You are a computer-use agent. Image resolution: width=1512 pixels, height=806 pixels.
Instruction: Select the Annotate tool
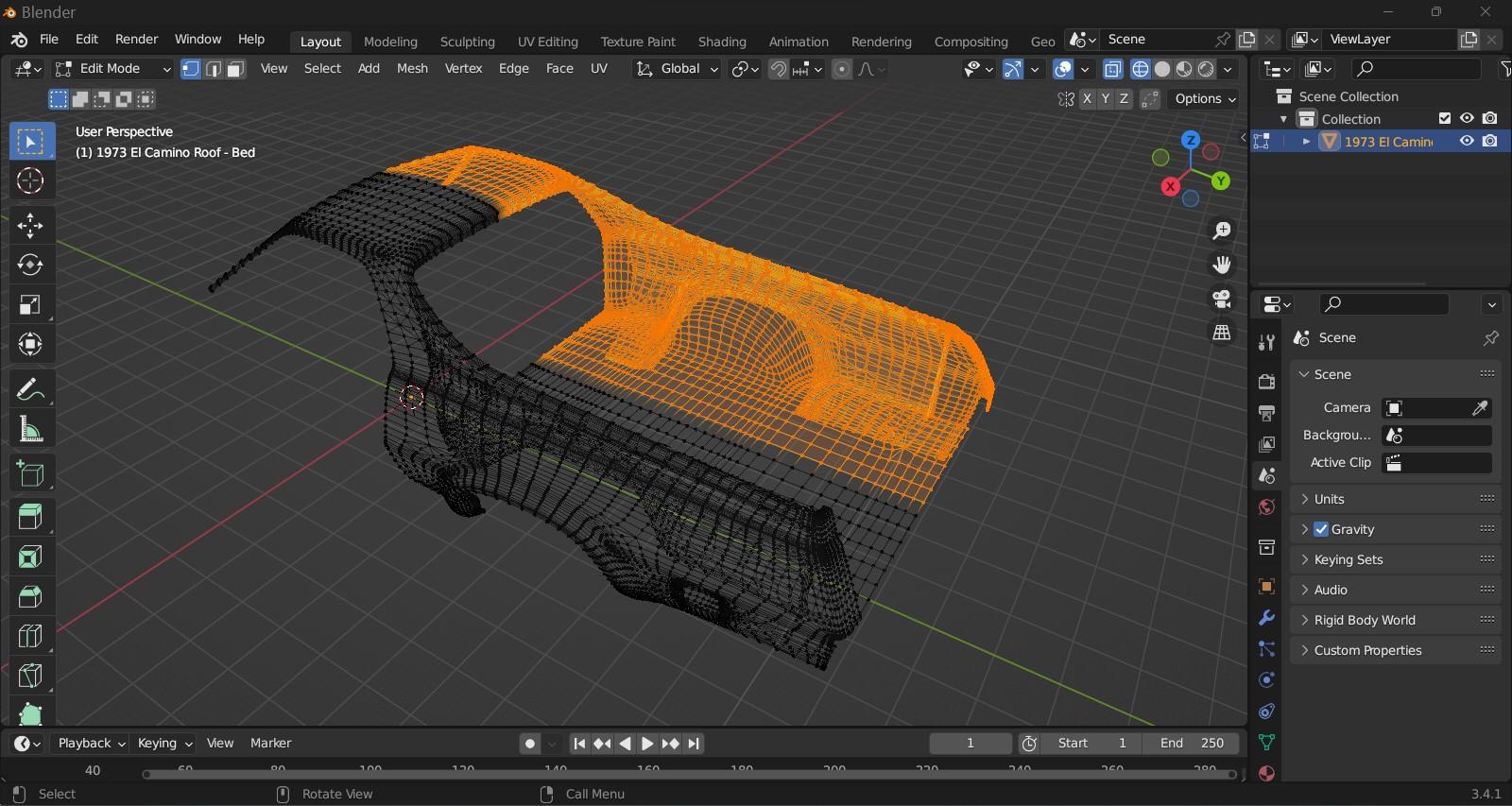click(x=30, y=389)
